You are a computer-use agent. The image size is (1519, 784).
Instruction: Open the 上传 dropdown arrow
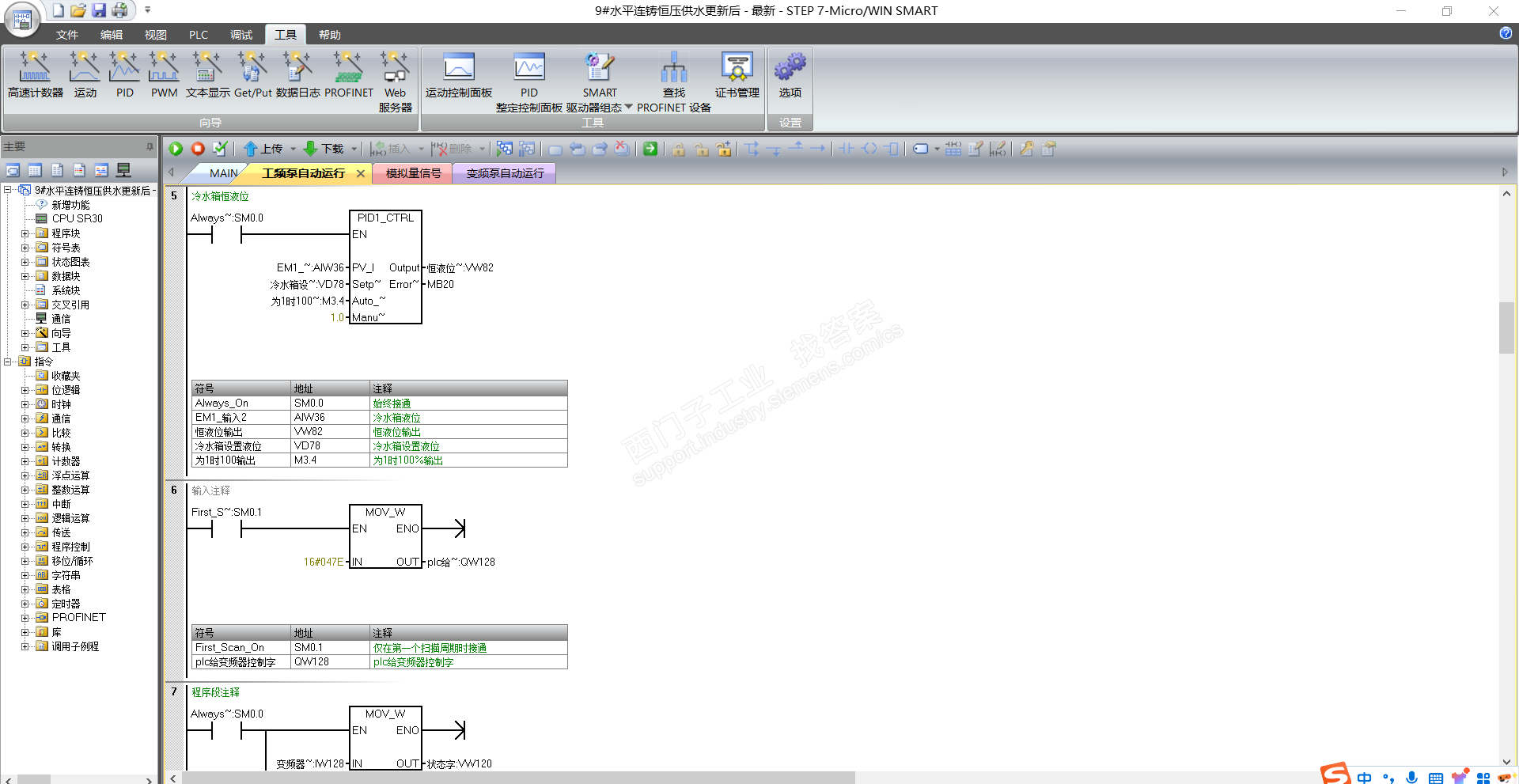(293, 149)
